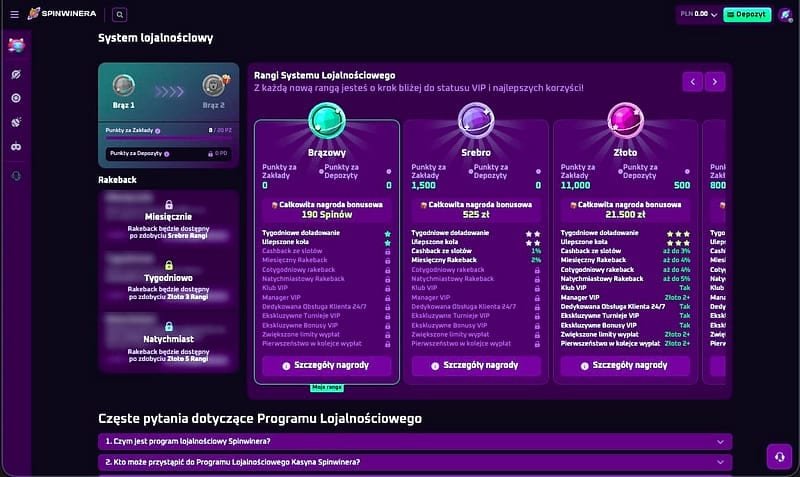800x477 pixels.
Task: Click Srebro Cashback ze slotów 1% value
Action: (536, 251)
